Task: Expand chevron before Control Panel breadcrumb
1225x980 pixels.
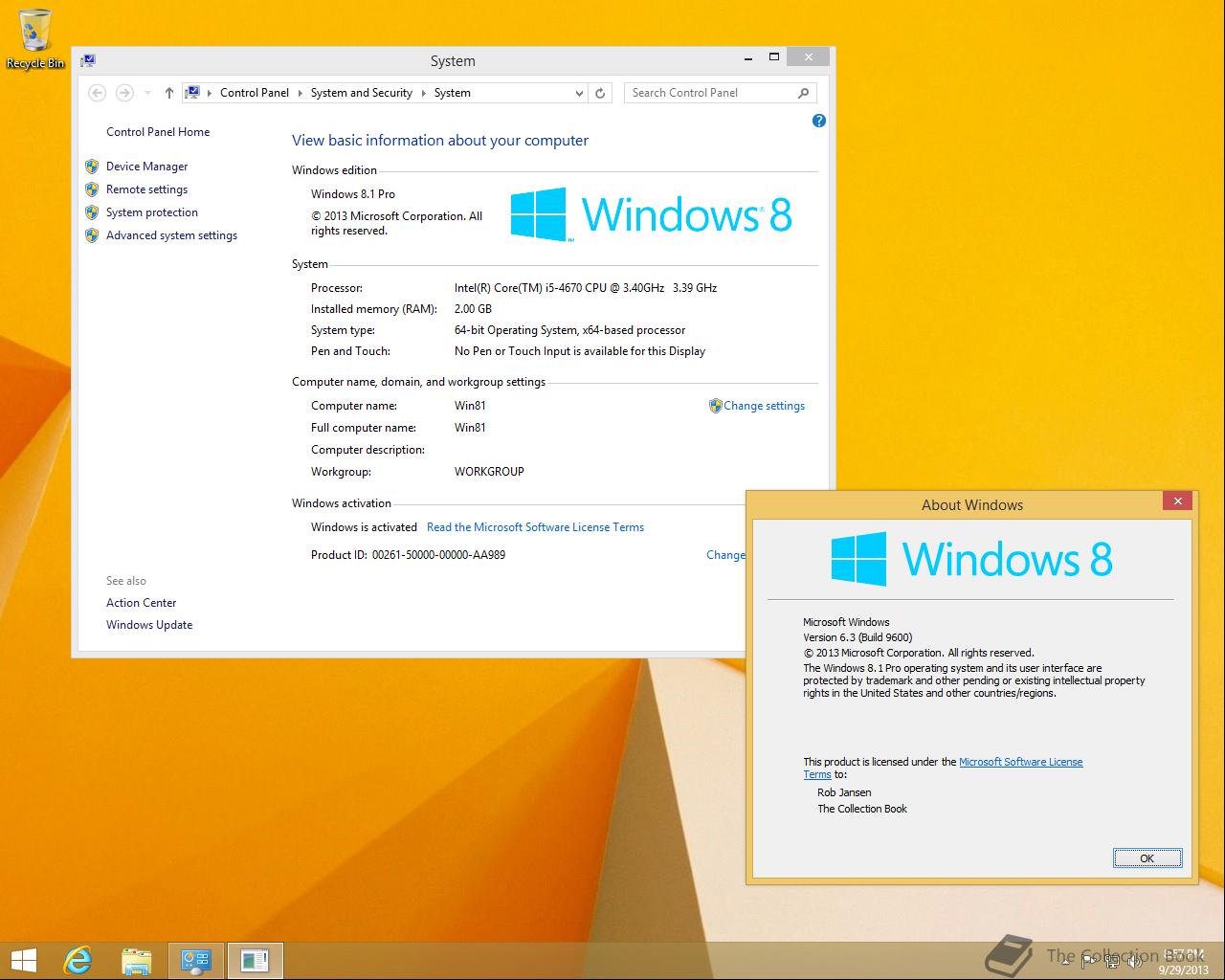Action: point(210,93)
